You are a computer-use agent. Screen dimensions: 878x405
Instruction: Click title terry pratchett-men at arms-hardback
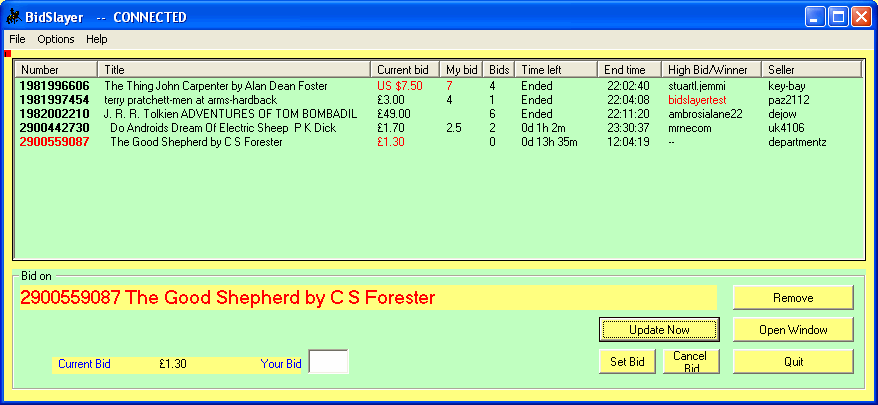tap(190, 100)
